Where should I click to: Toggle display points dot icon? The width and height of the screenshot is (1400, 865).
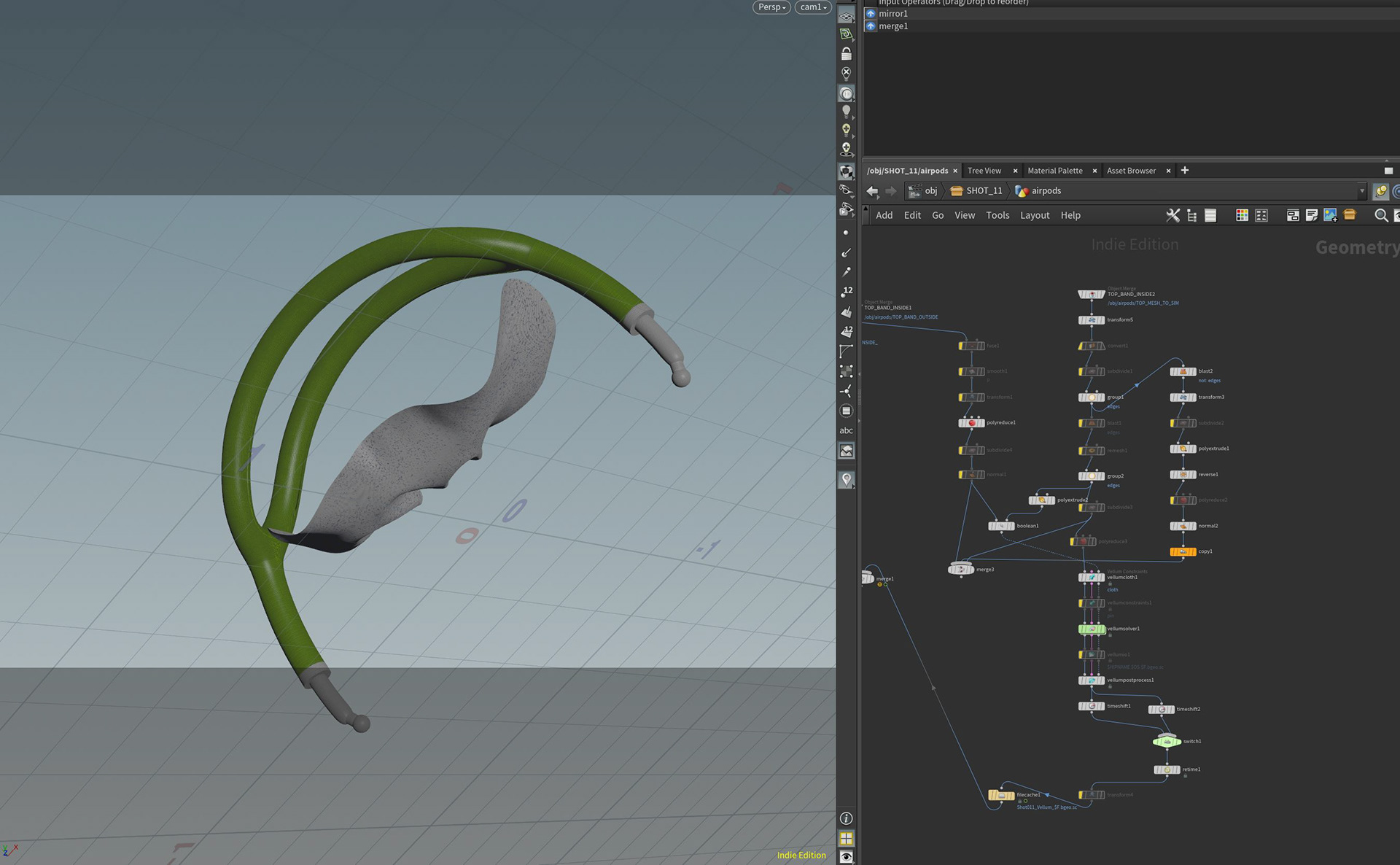point(846,233)
